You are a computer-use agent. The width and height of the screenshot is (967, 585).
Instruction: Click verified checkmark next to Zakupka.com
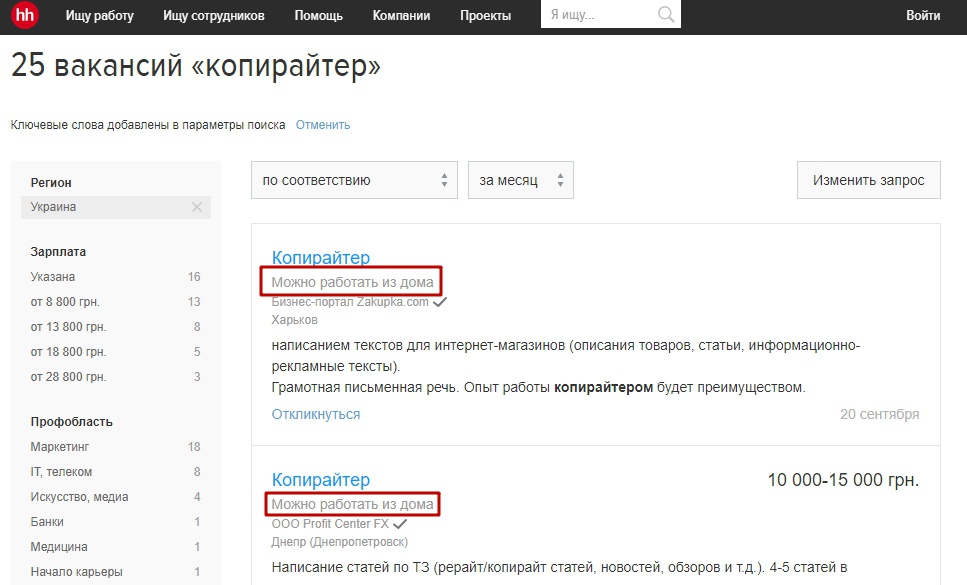point(439,301)
